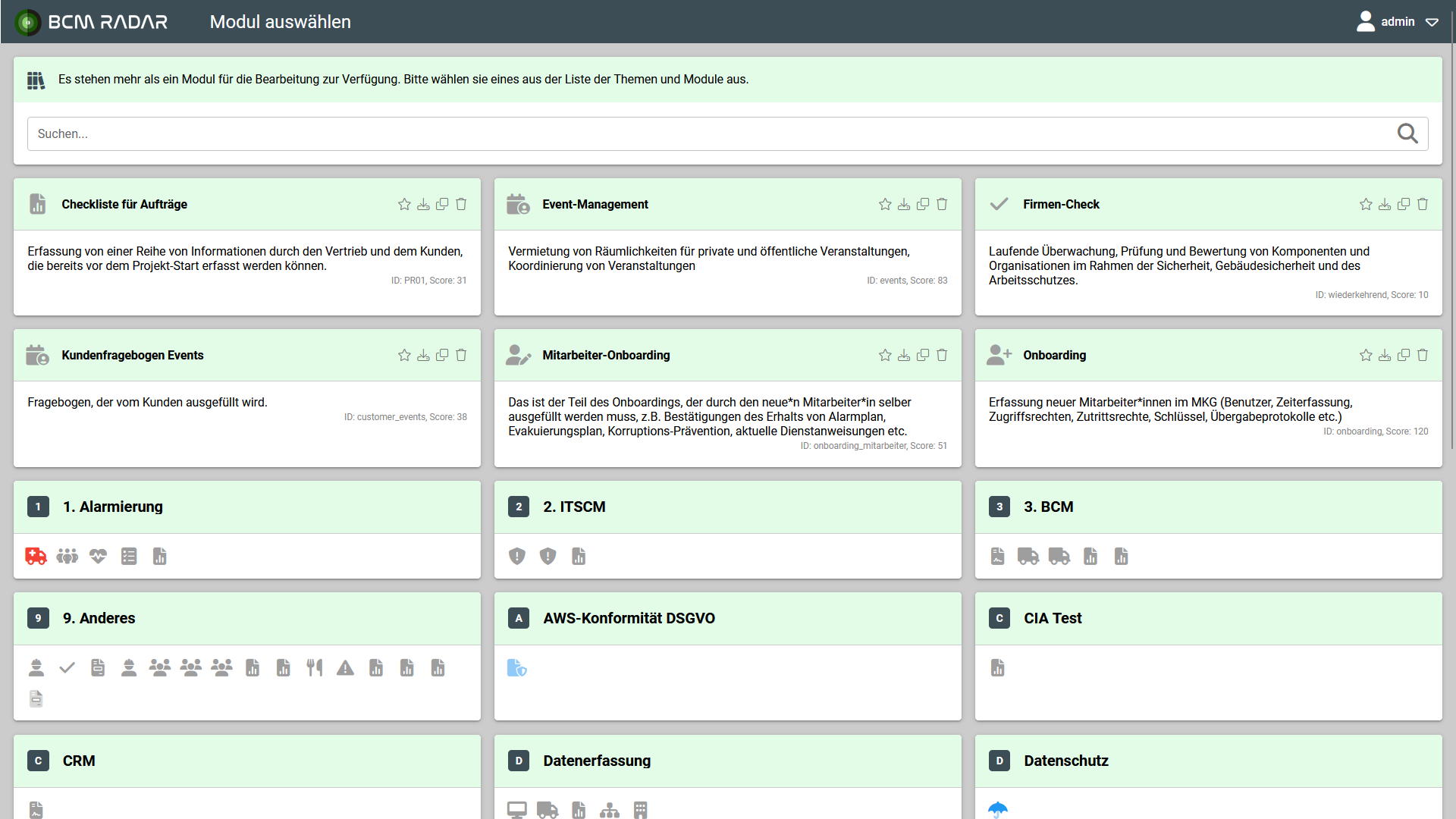Delete the Mitarbeiter-Onboarding module with the trash icon
The width and height of the screenshot is (1456, 819).
(942, 356)
